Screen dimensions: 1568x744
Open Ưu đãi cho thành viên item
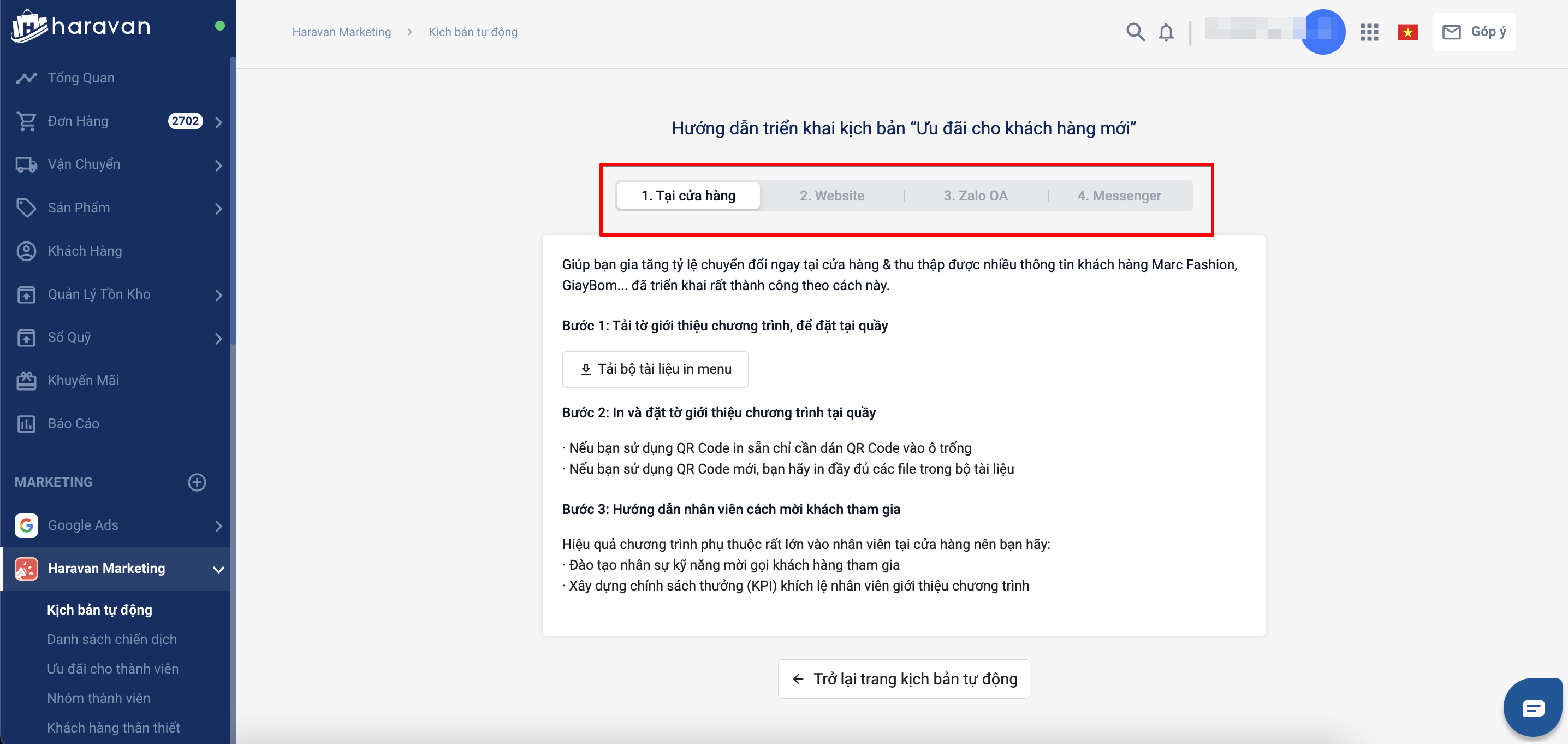click(112, 669)
